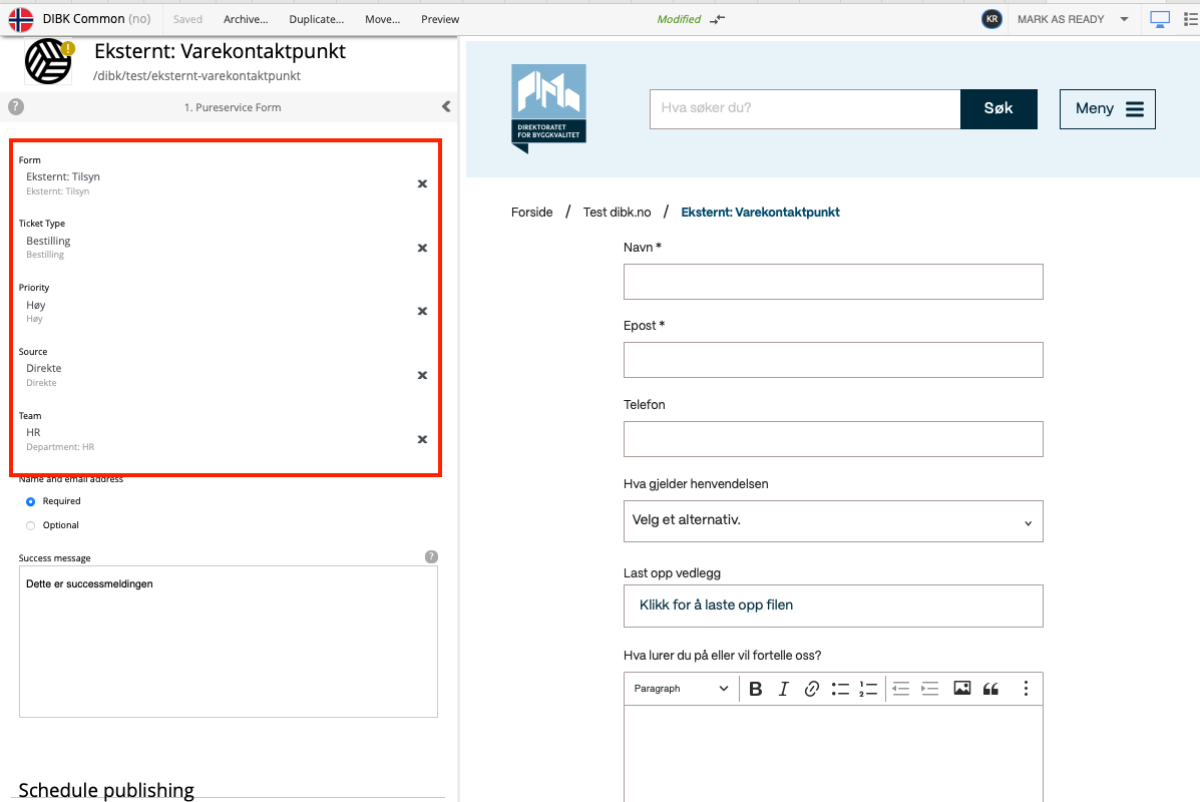
Task: Open the Archive menu item
Action: tap(245, 18)
